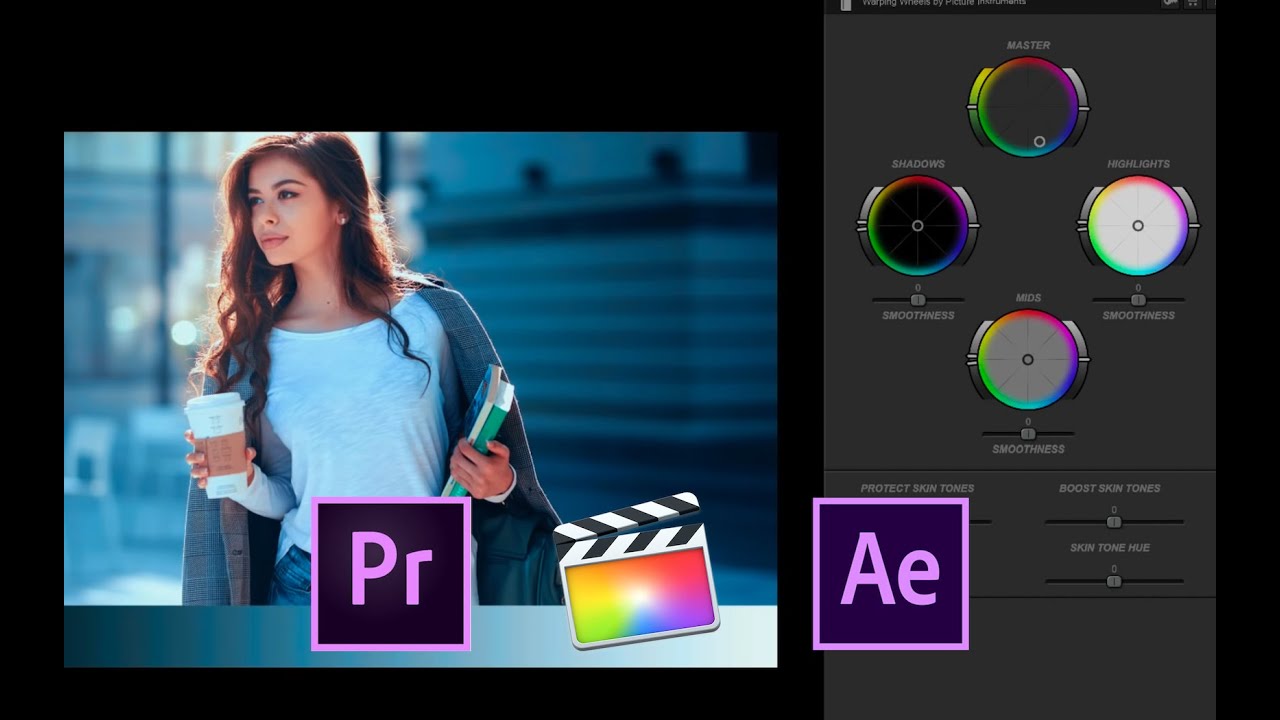Click the Highlights Smoothness slider handle

point(1138,300)
